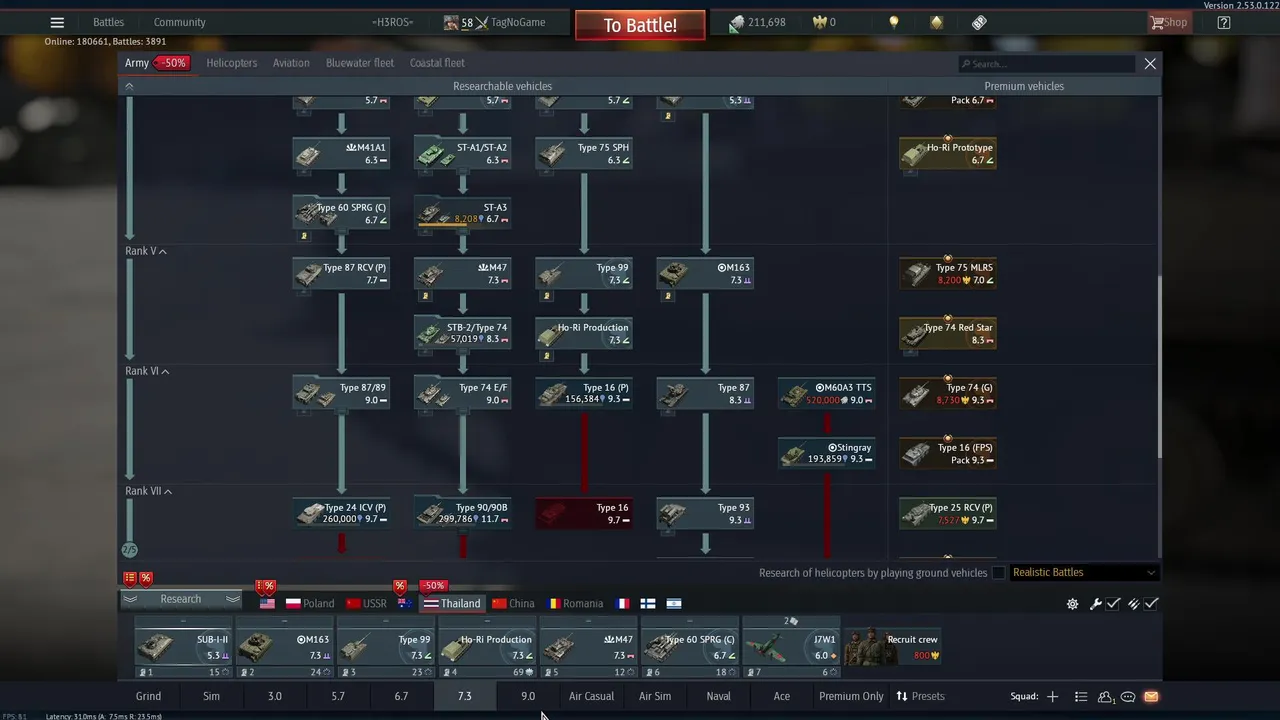Open the Community menu
Screen dimensions: 1280x720
pyautogui.click(x=180, y=23)
